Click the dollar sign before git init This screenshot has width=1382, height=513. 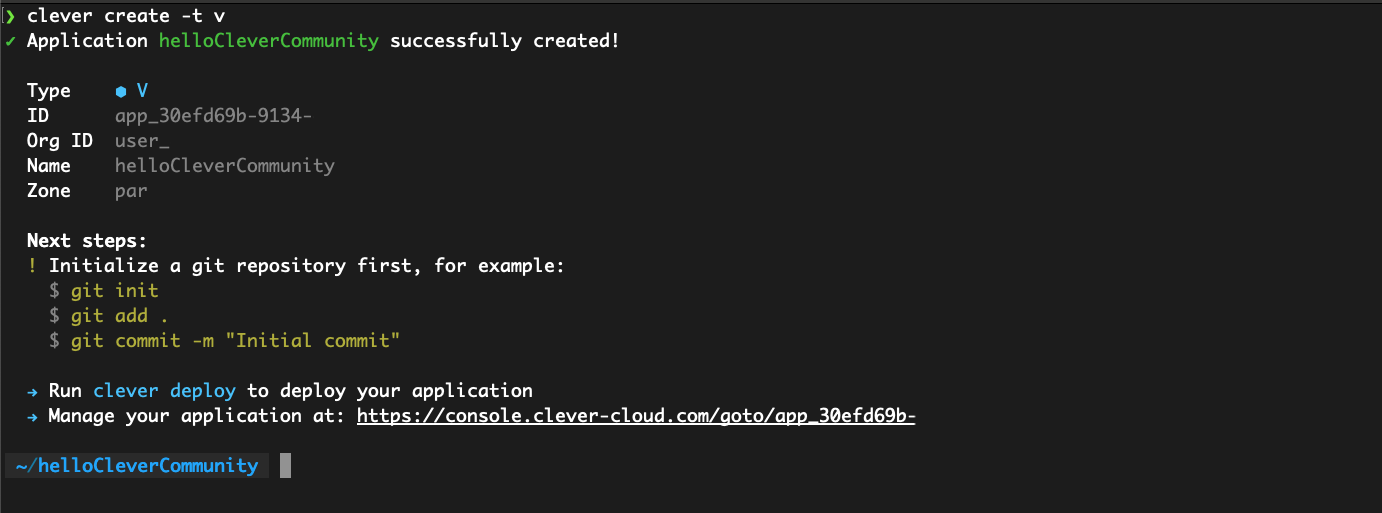tap(55, 291)
